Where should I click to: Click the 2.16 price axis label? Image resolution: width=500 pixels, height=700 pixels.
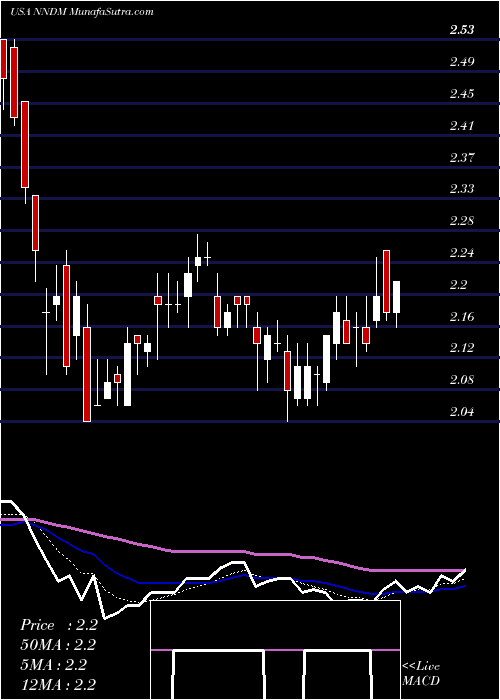pyautogui.click(x=462, y=317)
